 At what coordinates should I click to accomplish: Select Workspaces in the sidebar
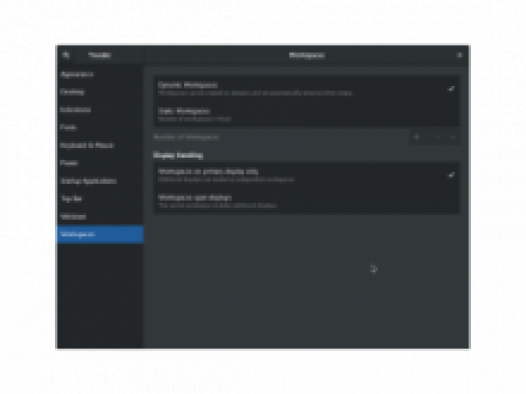pyautogui.click(x=100, y=234)
